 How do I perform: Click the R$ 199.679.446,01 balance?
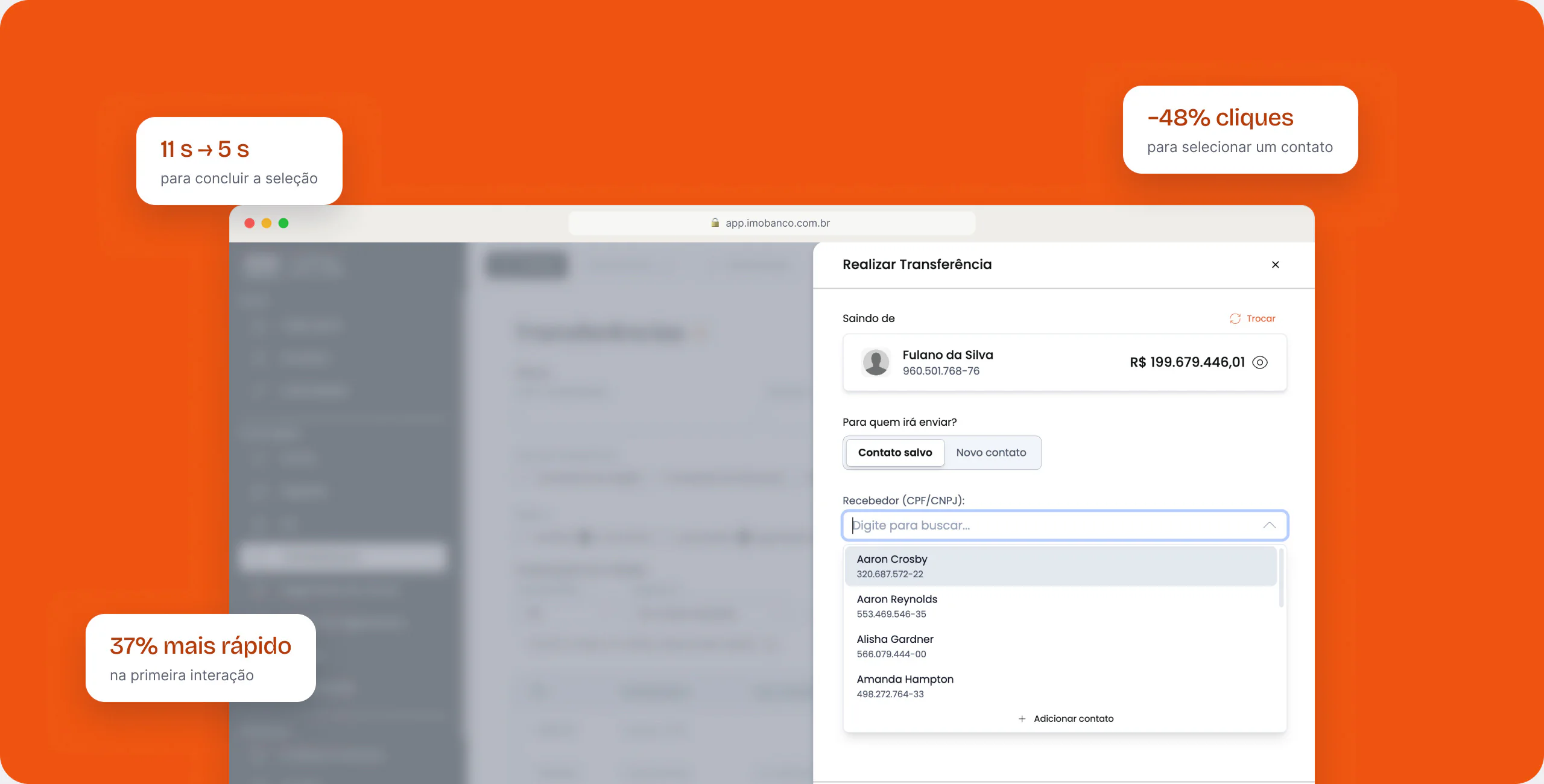[1187, 362]
